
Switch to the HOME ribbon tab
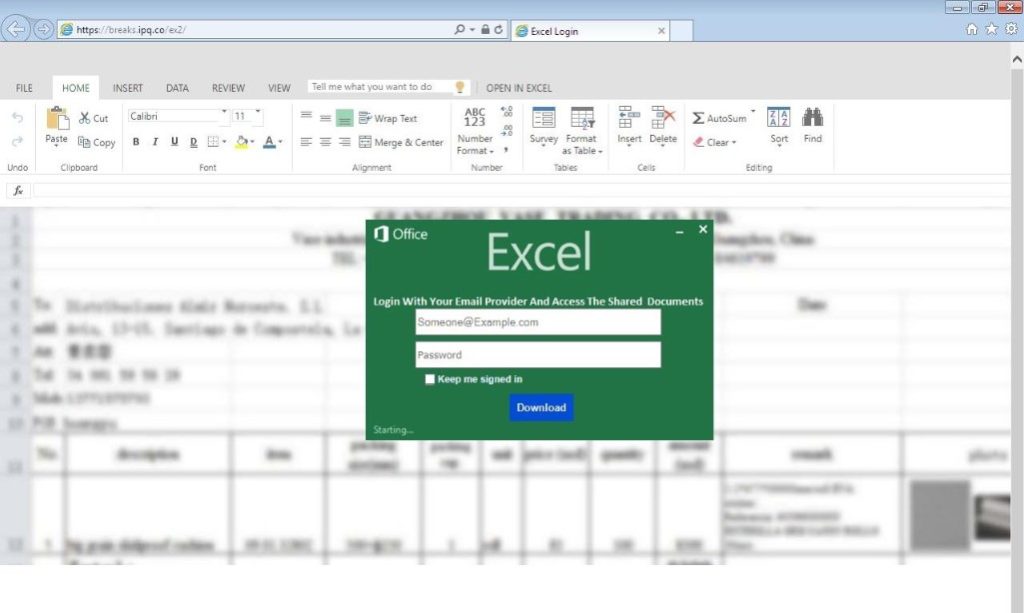[76, 87]
